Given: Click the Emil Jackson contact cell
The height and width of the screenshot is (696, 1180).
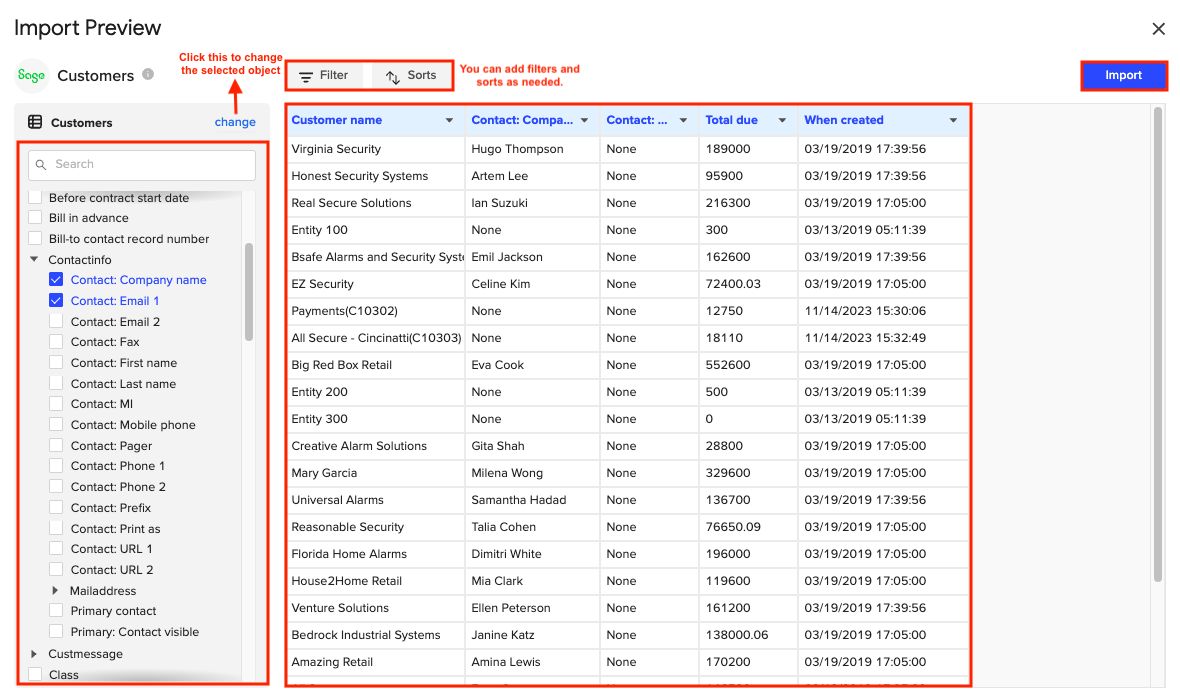Looking at the screenshot, I should [x=532, y=257].
